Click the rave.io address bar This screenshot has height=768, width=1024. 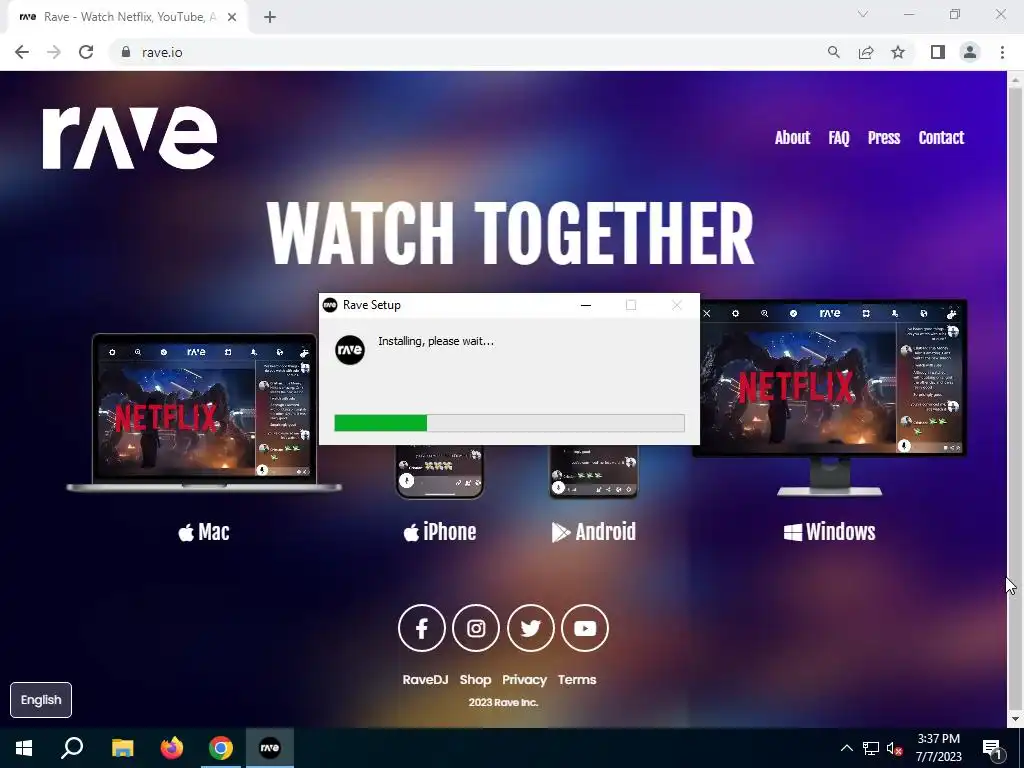click(x=464, y=52)
